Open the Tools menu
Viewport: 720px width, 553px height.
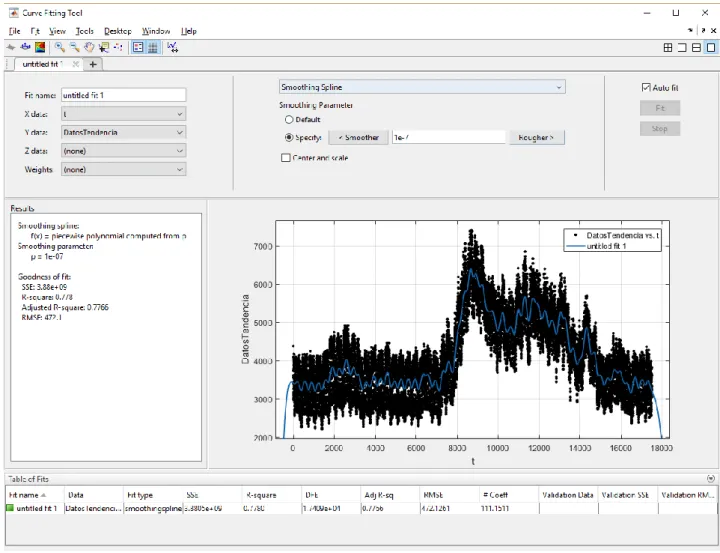pyautogui.click(x=84, y=31)
